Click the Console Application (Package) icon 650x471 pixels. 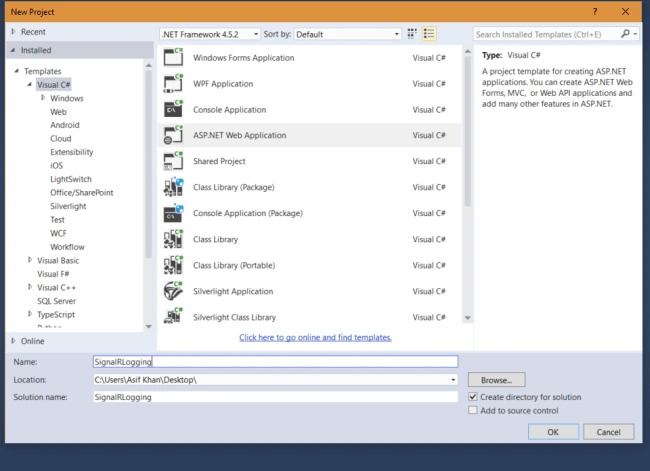(x=173, y=213)
